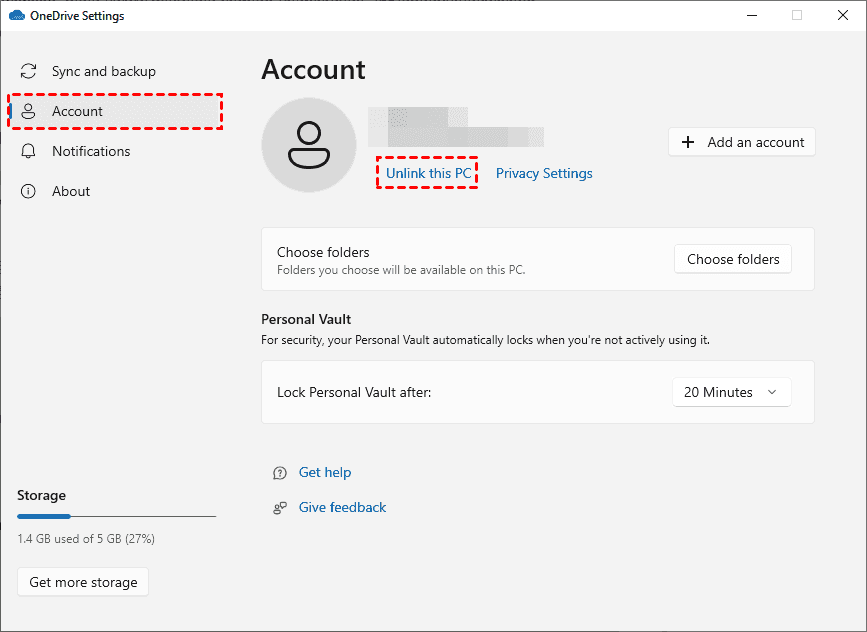
Task: Click the storage usage progress bar
Action: (x=116, y=516)
